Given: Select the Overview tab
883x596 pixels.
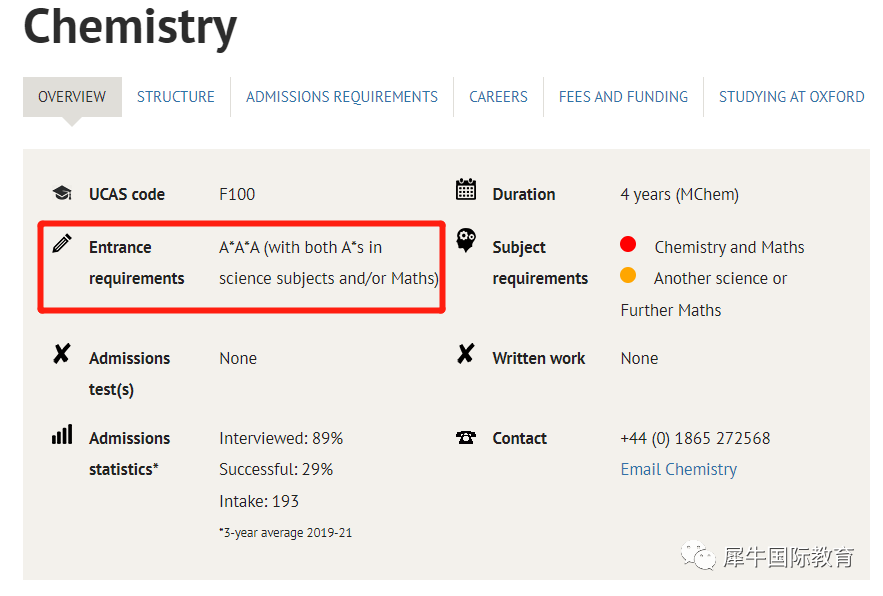Looking at the screenshot, I should [x=72, y=97].
